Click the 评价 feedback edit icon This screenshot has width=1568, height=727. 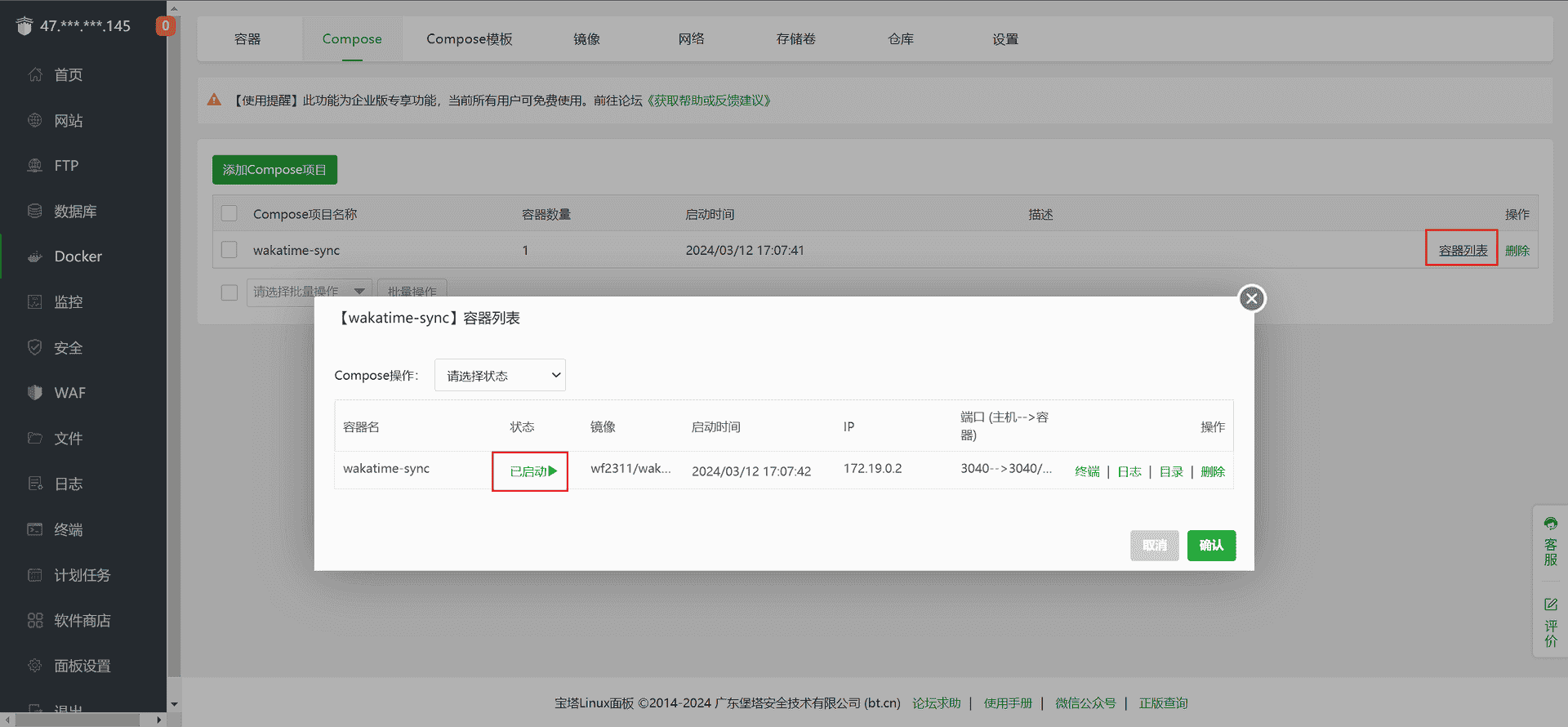(1550, 605)
